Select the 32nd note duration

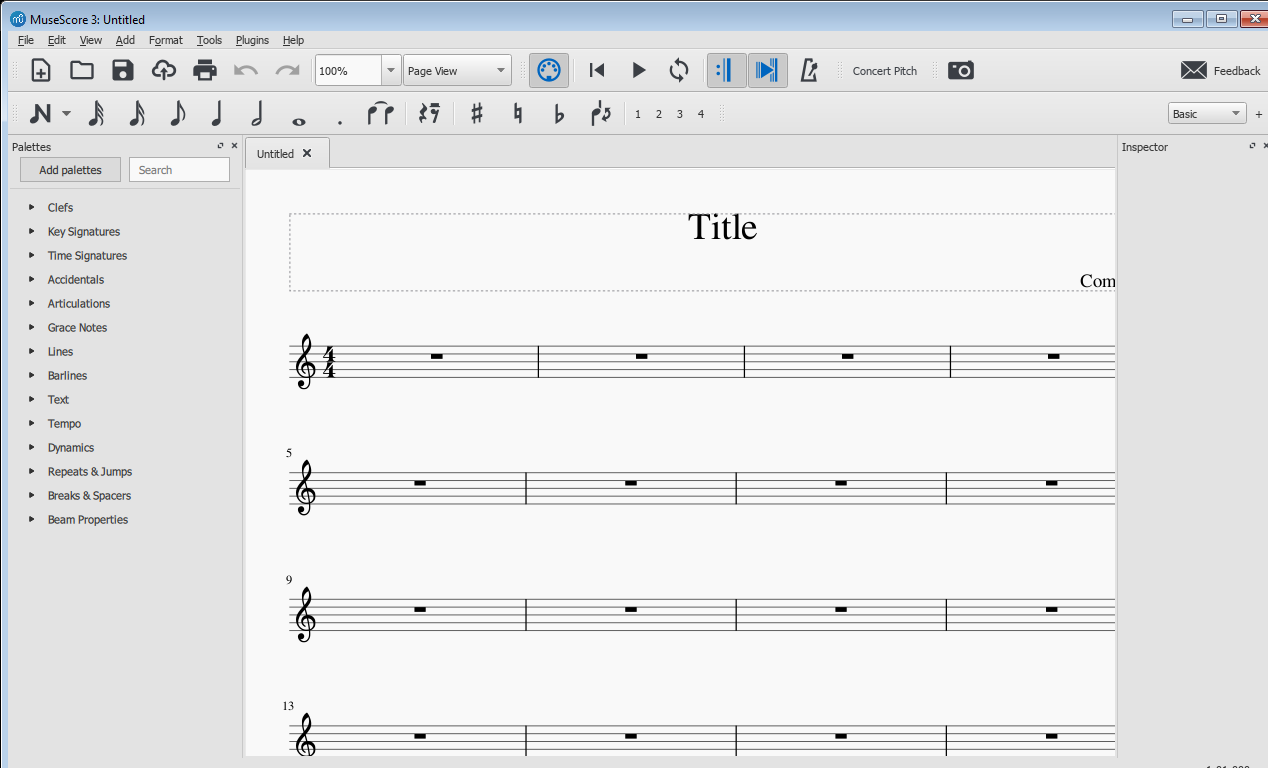[96, 114]
